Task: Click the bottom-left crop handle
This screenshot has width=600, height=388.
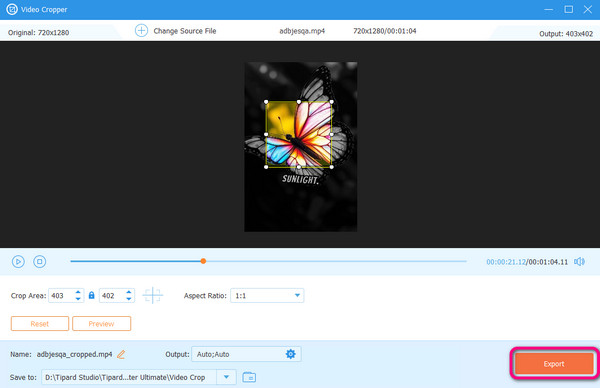Action: 266,167
